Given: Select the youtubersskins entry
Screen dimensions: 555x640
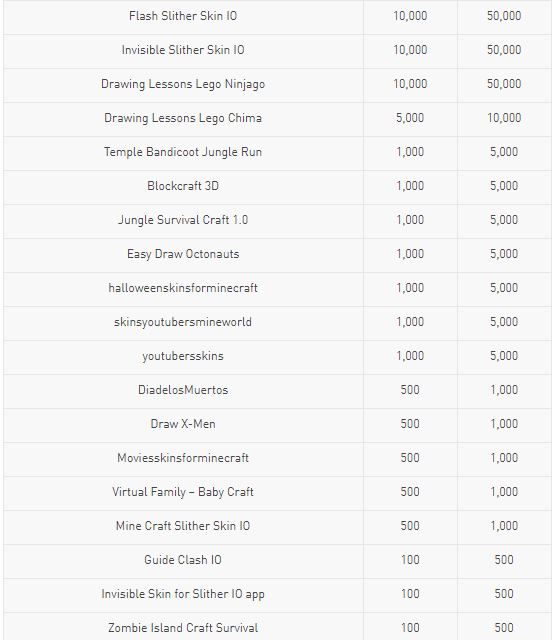Looking at the screenshot, I should click(183, 356).
